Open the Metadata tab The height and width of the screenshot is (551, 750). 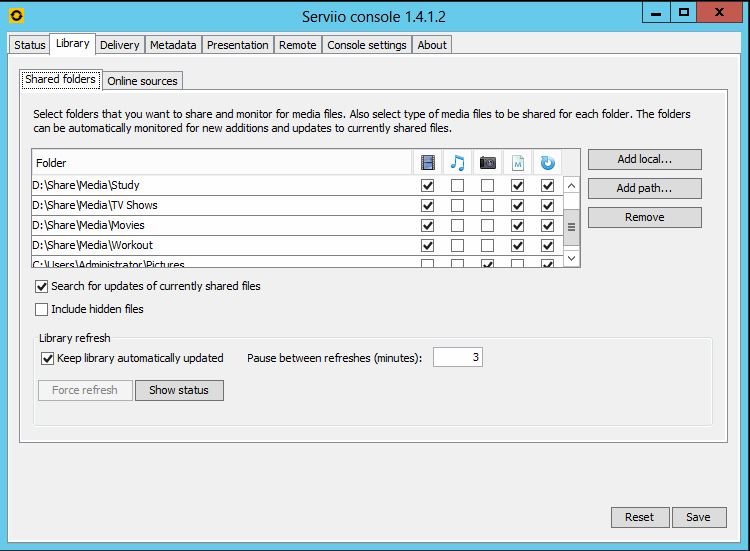(173, 45)
